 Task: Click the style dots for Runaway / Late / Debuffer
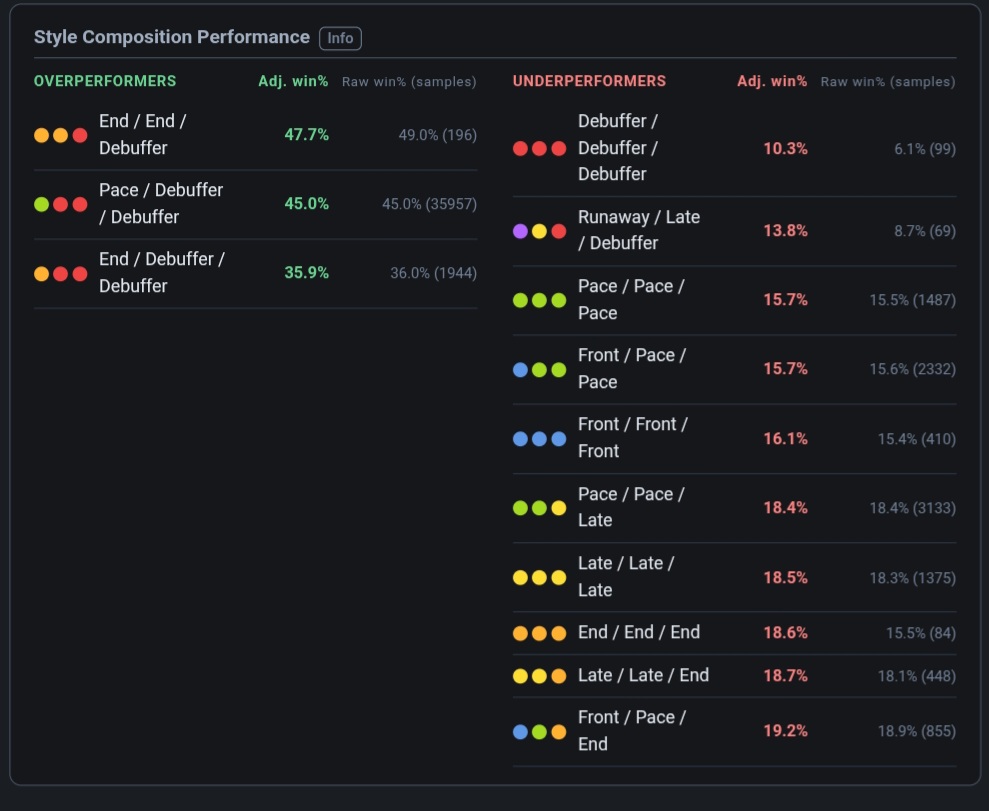pyautogui.click(x=539, y=231)
